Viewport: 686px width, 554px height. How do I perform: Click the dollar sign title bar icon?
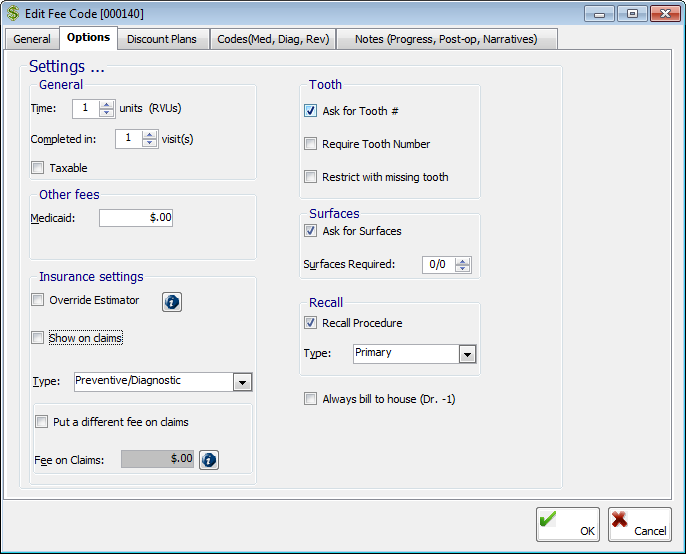click(x=13, y=13)
